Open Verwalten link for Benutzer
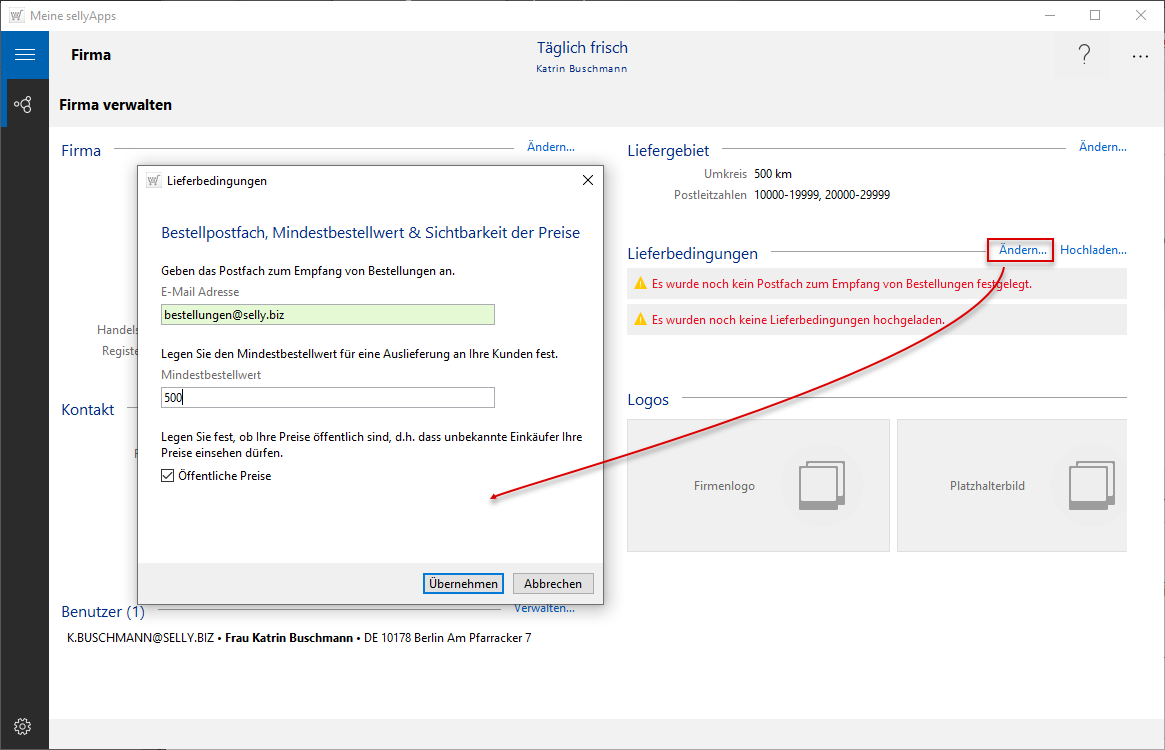This screenshot has width=1165, height=750. tap(544, 608)
